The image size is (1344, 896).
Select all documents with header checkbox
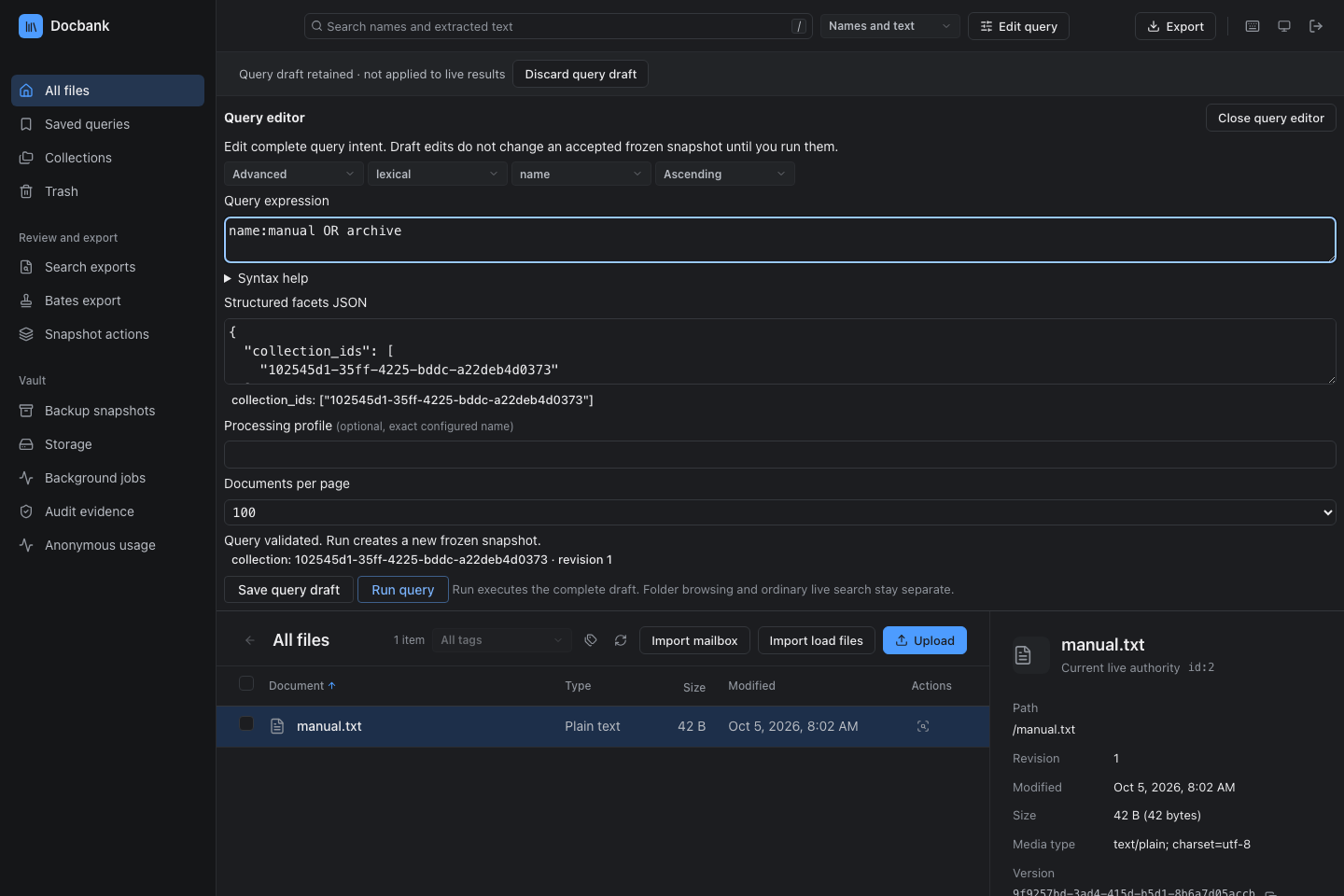tap(246, 683)
